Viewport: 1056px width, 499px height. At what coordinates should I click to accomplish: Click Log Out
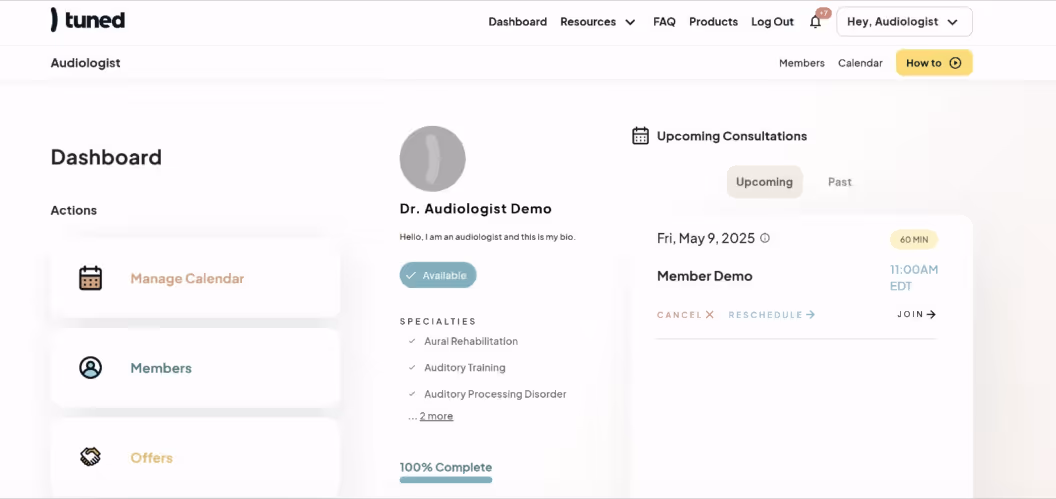pyautogui.click(x=772, y=22)
